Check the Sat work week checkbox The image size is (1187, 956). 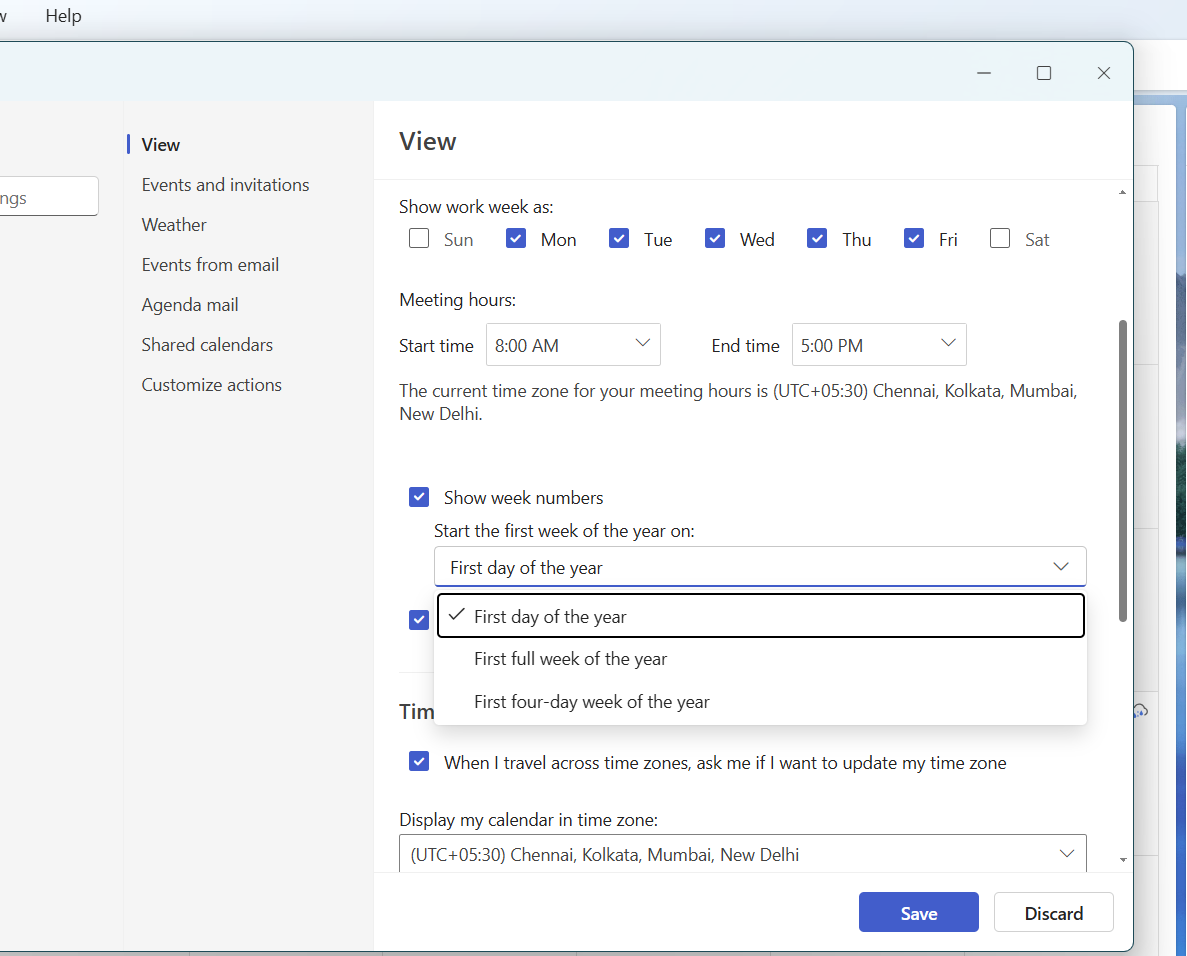1000,238
